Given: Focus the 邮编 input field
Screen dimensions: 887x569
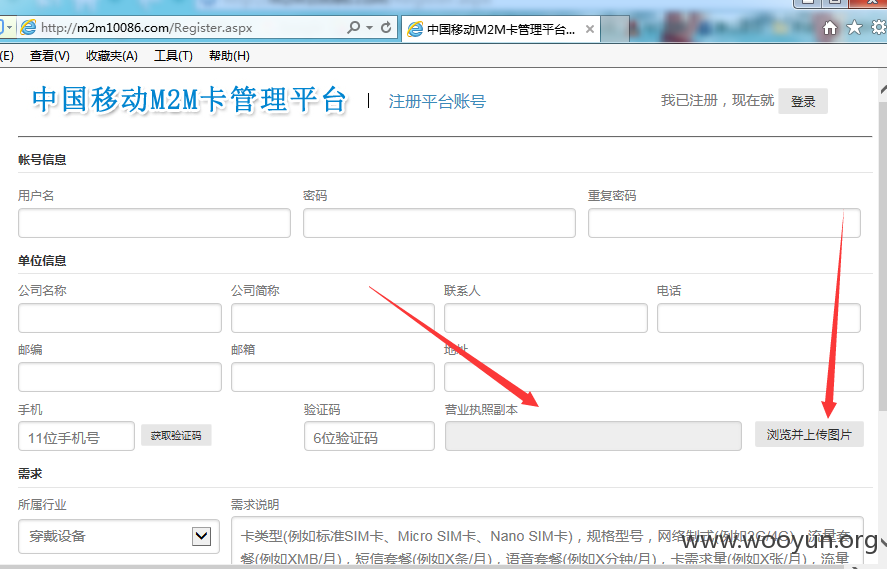Looking at the screenshot, I should coord(120,377).
